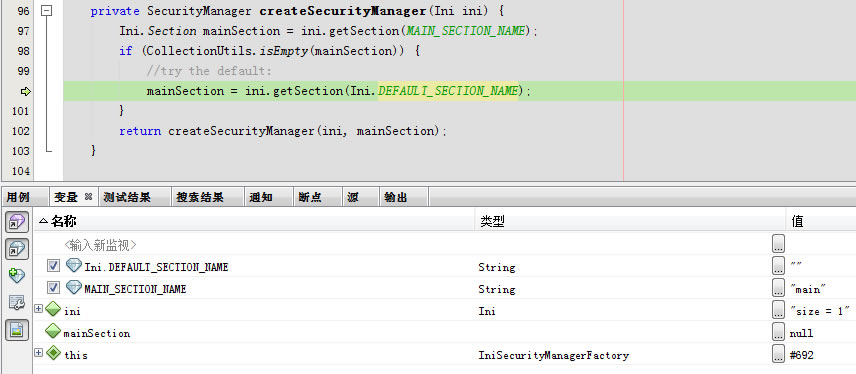Open value editor button for ini
This screenshot has width=856, height=374.
(778, 310)
